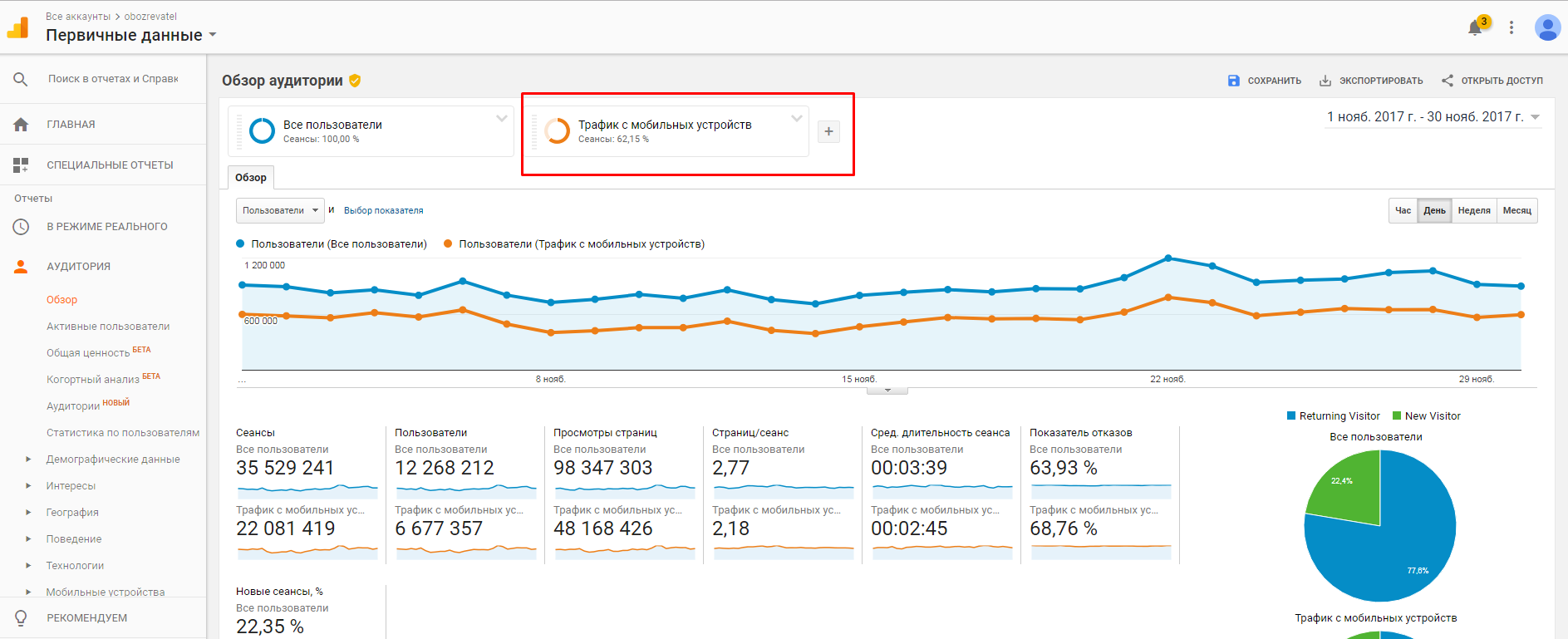Click the Открыть доступ share icon
The image size is (1568, 639).
point(1448,81)
